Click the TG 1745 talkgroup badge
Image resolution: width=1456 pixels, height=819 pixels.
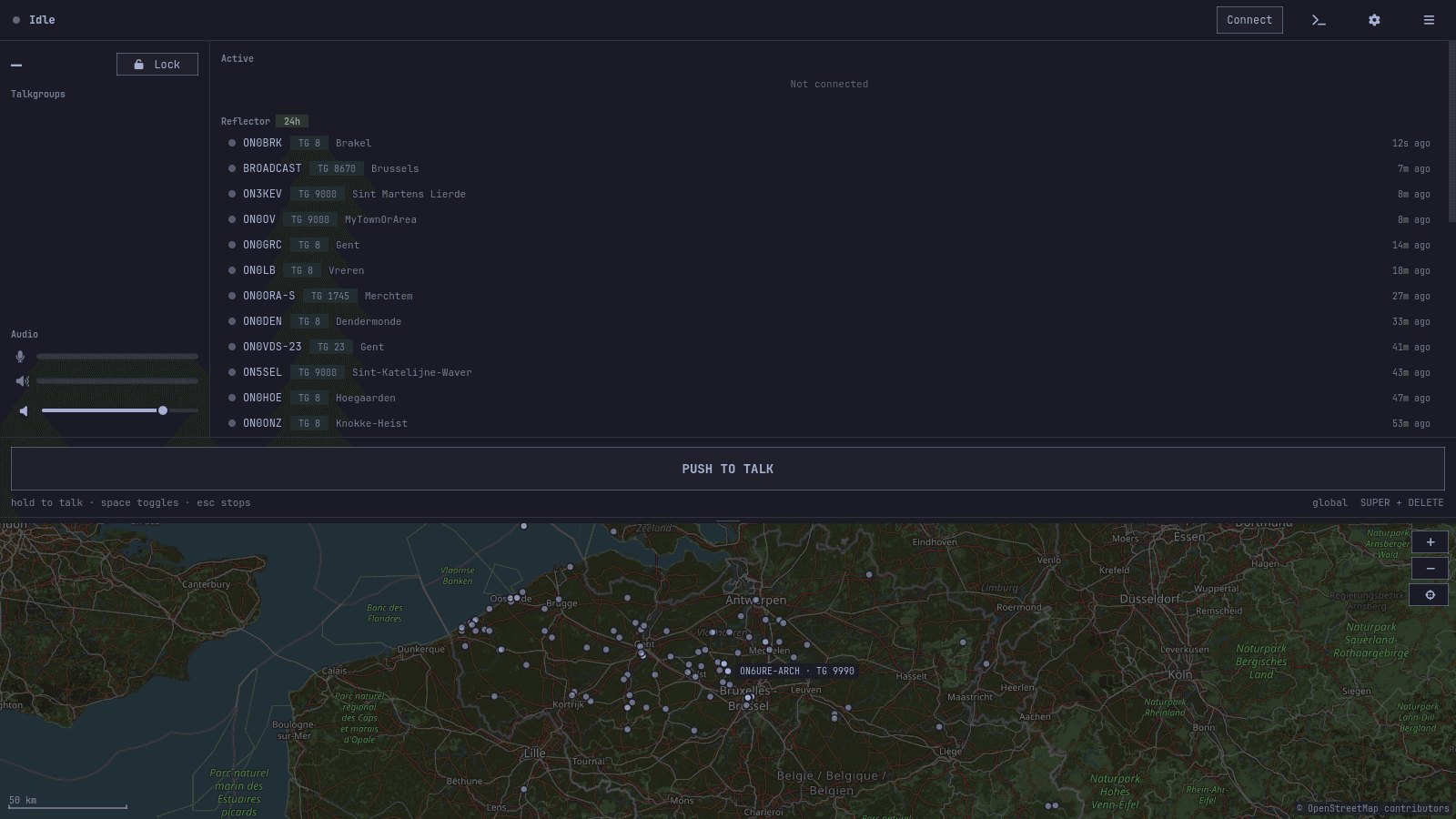coord(330,296)
